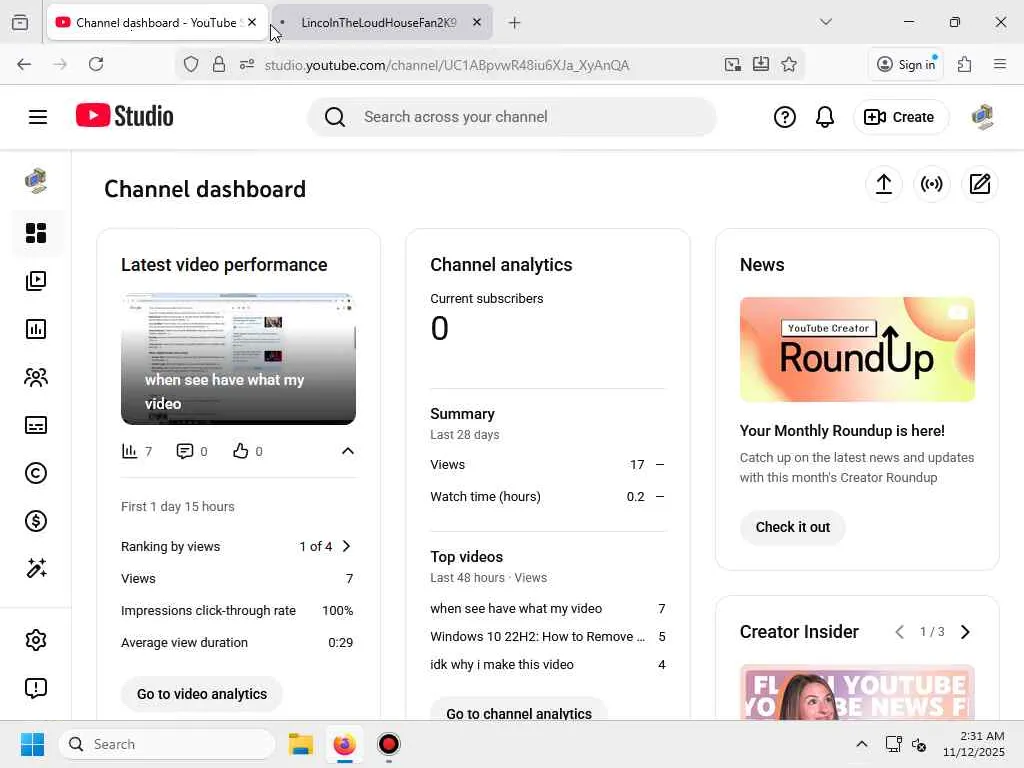Click the tracking protection shield icon
This screenshot has width=1024, height=768.
coord(191,64)
